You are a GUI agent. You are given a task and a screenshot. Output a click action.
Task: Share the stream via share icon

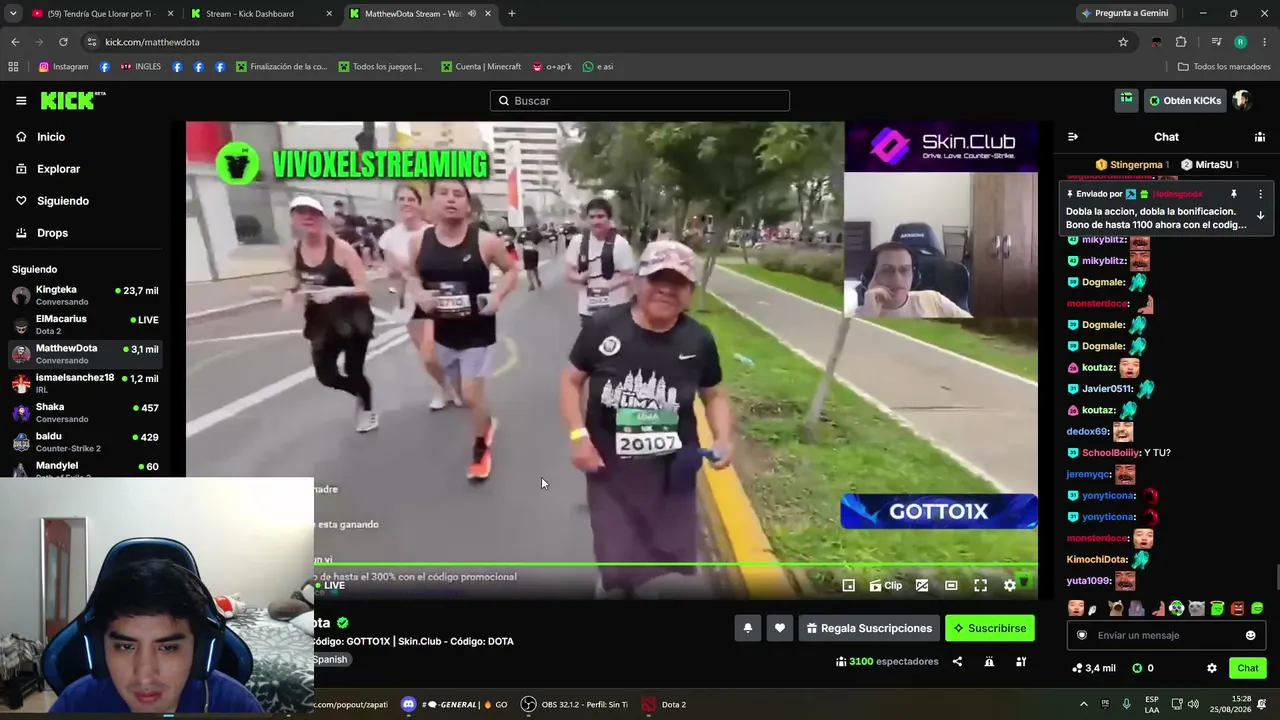coord(957,661)
